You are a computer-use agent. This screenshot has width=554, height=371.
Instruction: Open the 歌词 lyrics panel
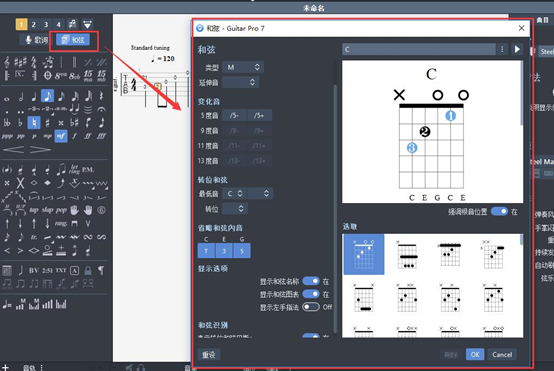pos(36,40)
